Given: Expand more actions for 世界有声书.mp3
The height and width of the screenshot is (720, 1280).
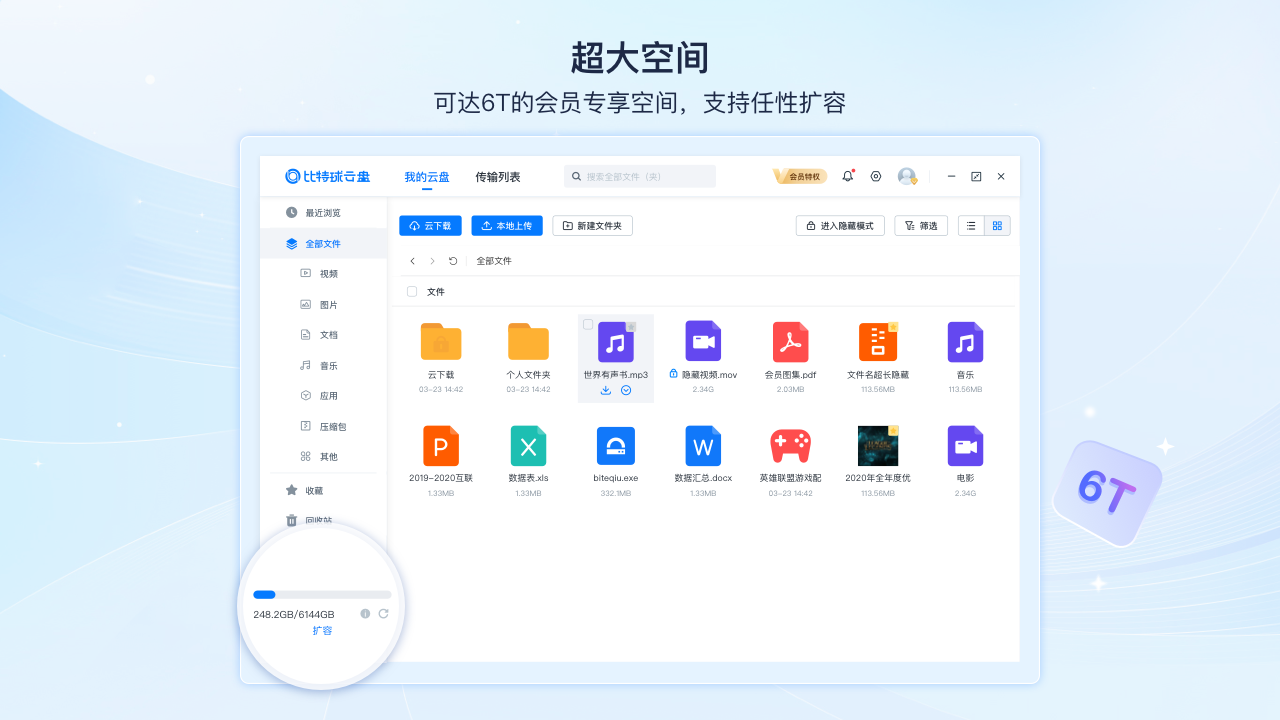Looking at the screenshot, I should point(627,390).
